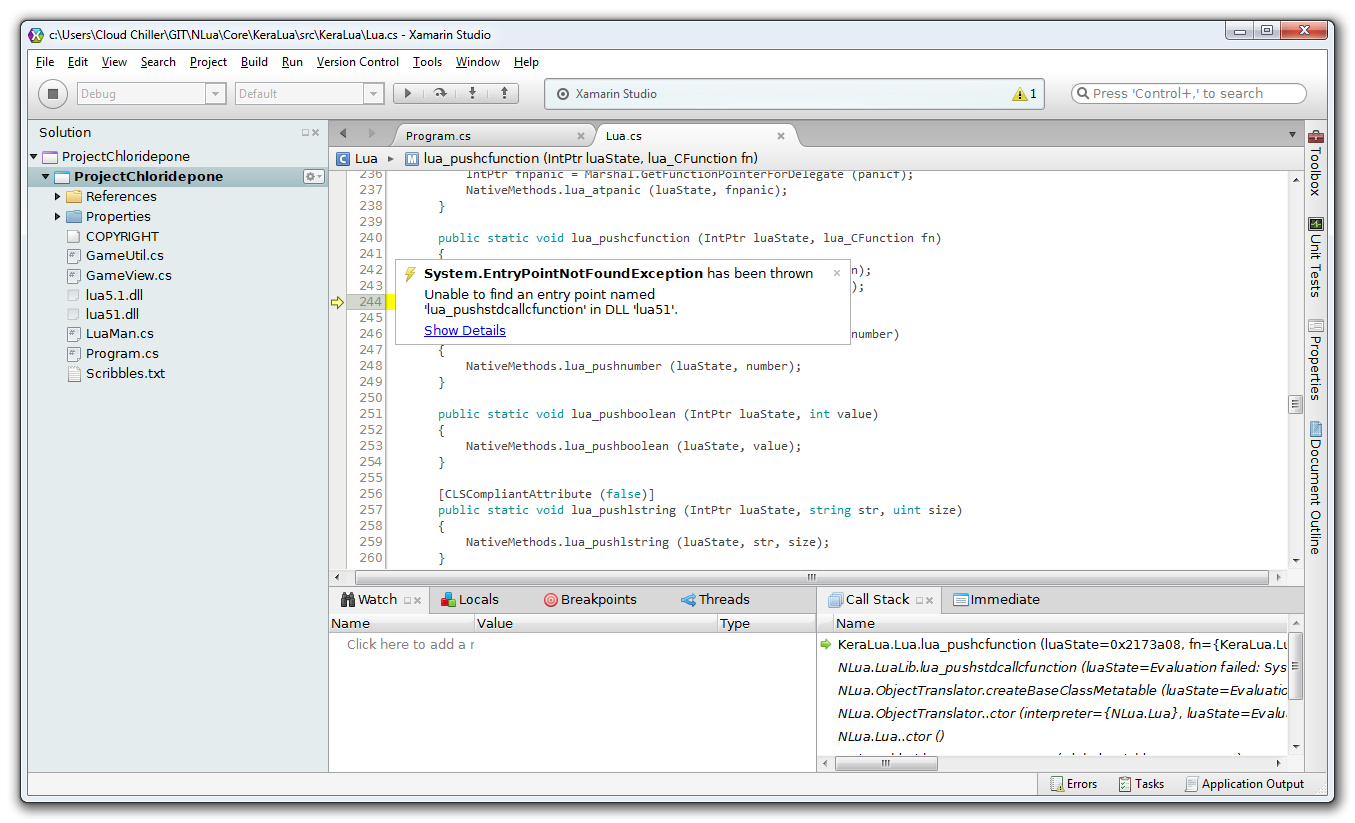Viewport: 1355px width, 823px height.
Task: Collapse the ProjectChloridepone solution node
Action: point(34,157)
